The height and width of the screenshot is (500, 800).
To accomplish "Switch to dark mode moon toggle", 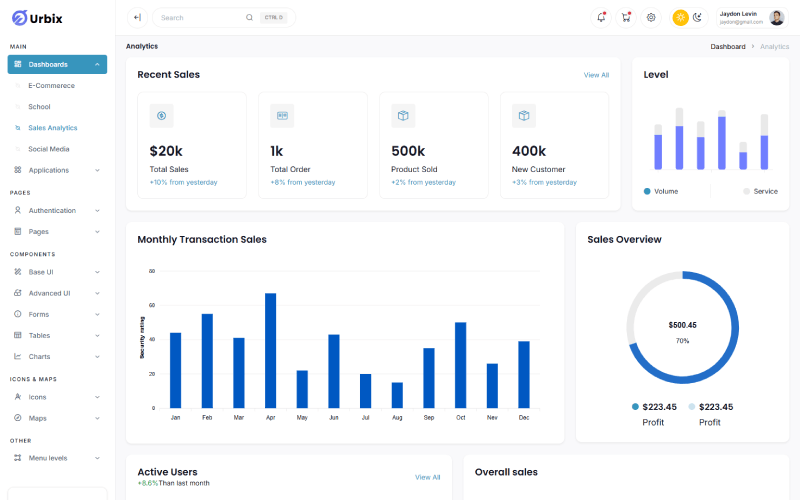I will click(698, 17).
